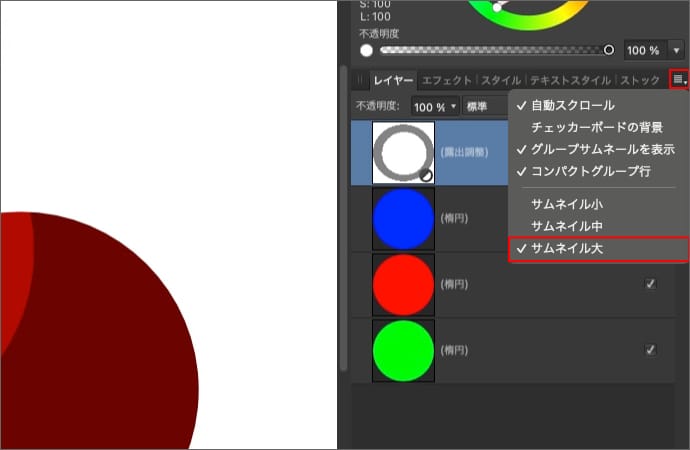Viewport: 690px width, 450px height.
Task: Select the green ellipse layer thumbnail
Action: pos(403,350)
